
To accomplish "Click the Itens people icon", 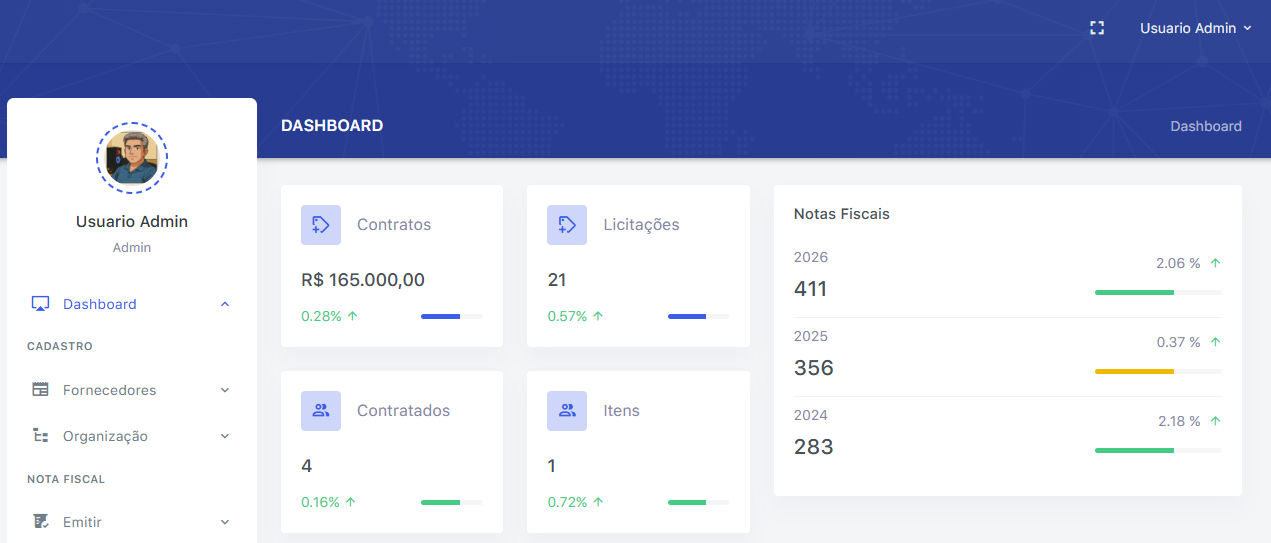I will [567, 411].
